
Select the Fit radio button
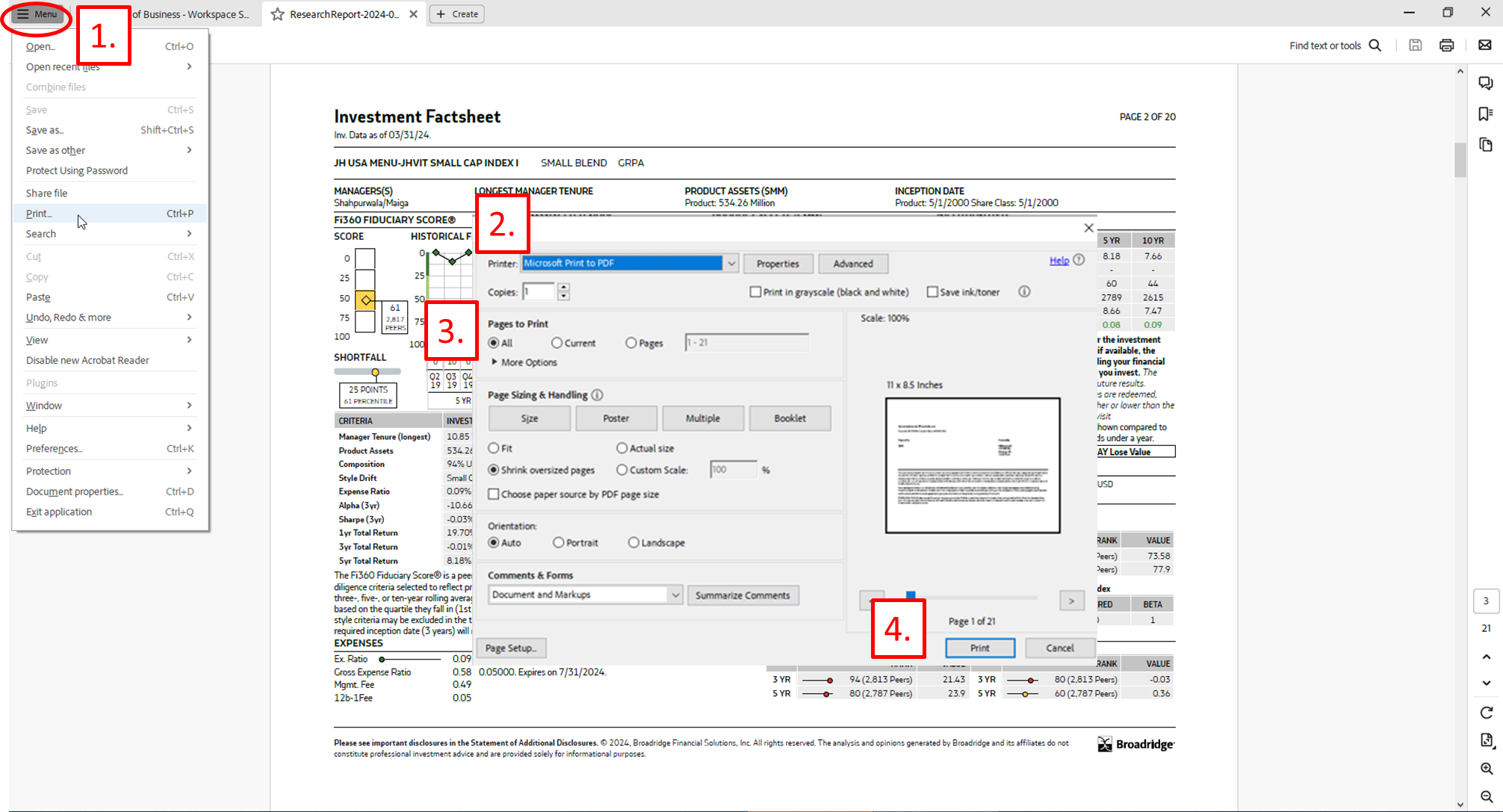[x=494, y=448]
